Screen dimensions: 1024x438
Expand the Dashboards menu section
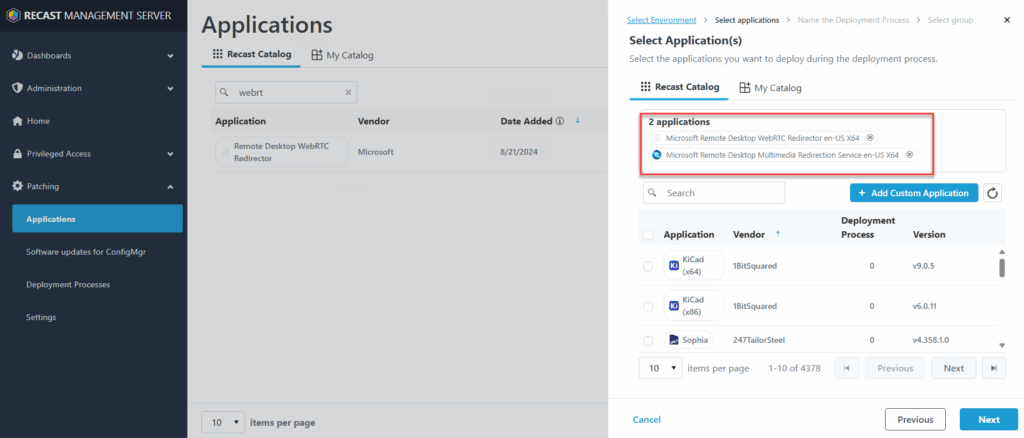(170, 55)
